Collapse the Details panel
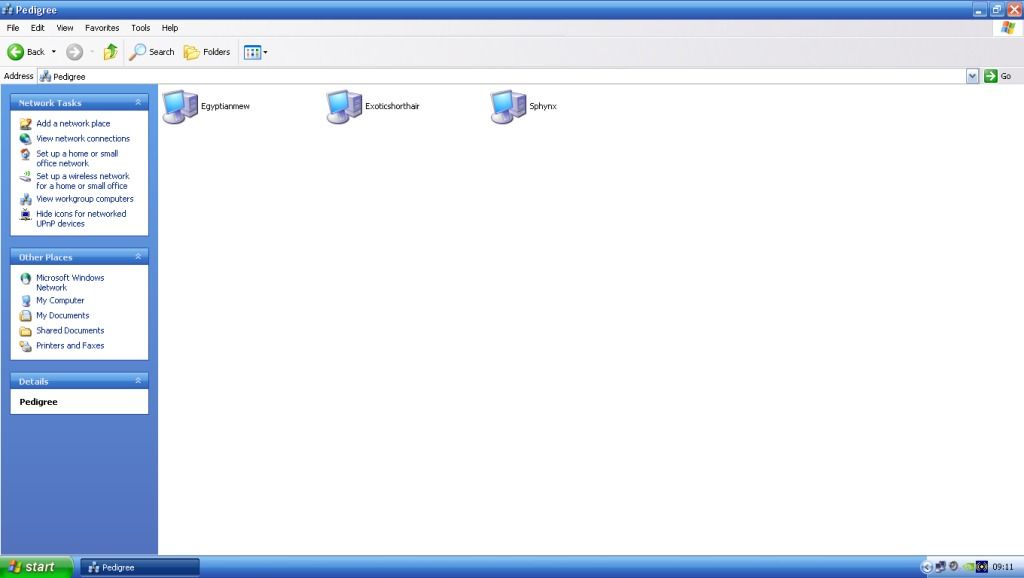Image resolution: width=1024 pixels, height=578 pixels. point(138,381)
